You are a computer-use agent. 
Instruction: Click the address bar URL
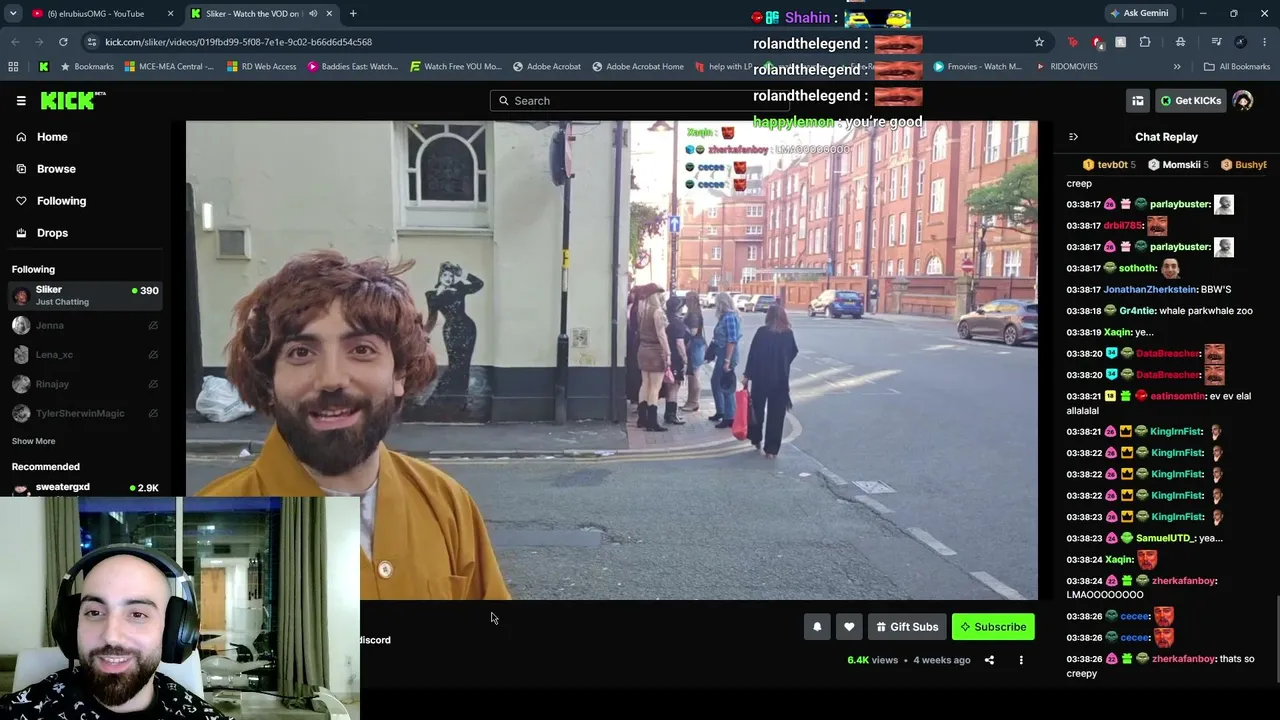click(x=238, y=42)
